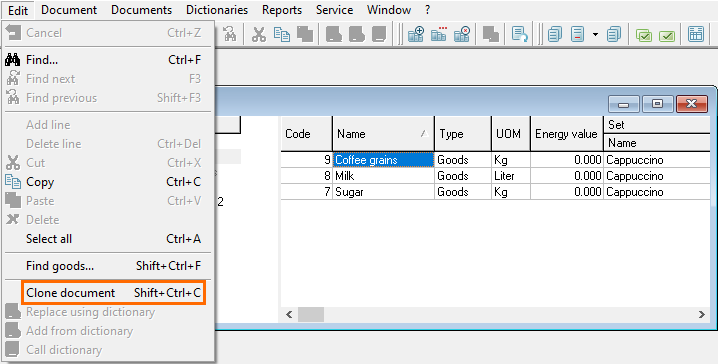Screen dimensions: 718x364
Task: Click the Copy icon in the toolbar
Action: coord(282,34)
